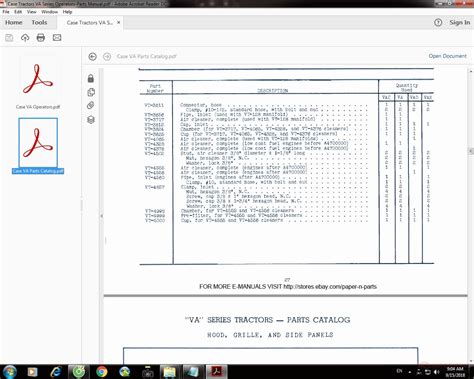Viewport: 474px width, 379px height.
Task: Launch Google Chrome from the taskbar
Action: tap(102, 371)
